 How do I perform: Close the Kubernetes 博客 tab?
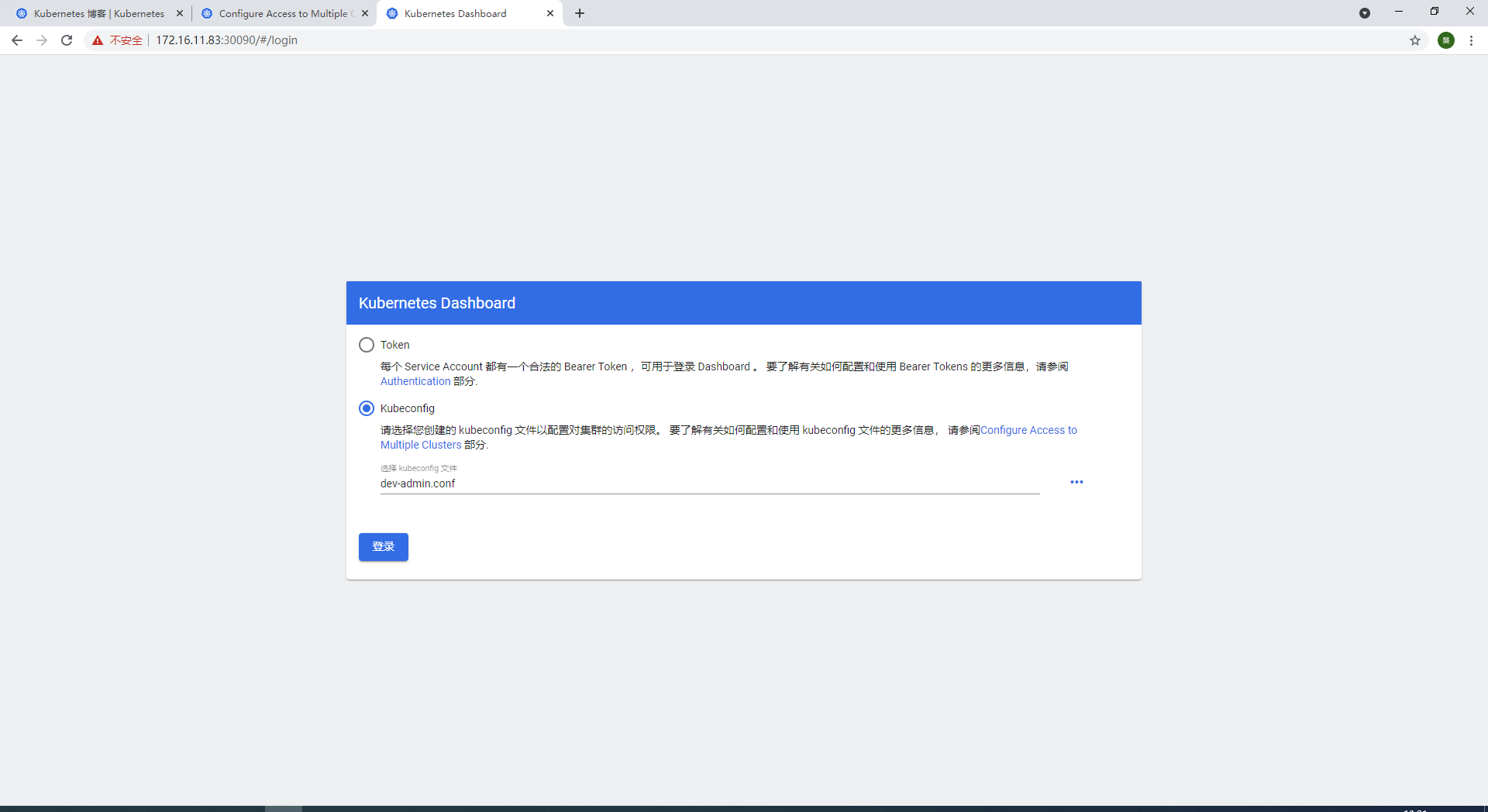point(180,13)
